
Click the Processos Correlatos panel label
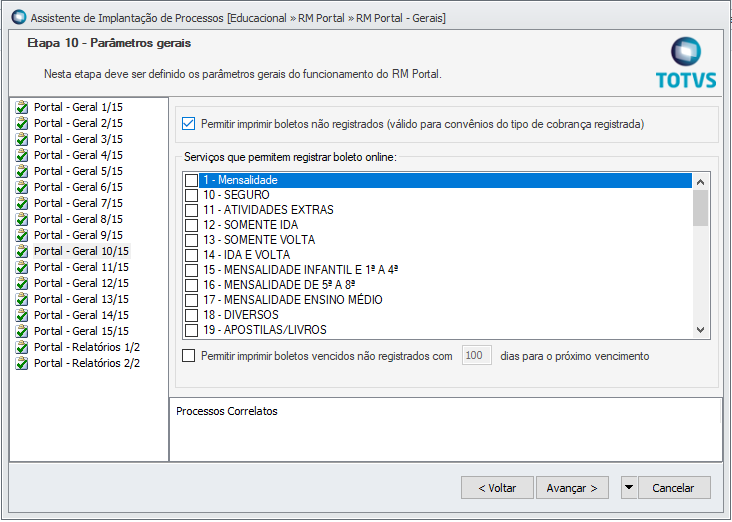coord(227,411)
